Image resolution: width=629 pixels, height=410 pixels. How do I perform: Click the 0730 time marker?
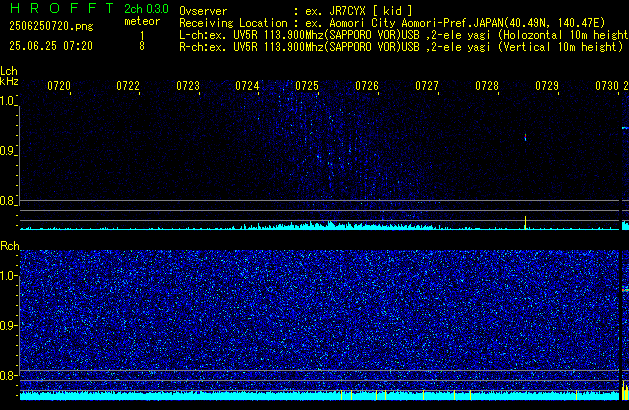pyautogui.click(x=607, y=86)
